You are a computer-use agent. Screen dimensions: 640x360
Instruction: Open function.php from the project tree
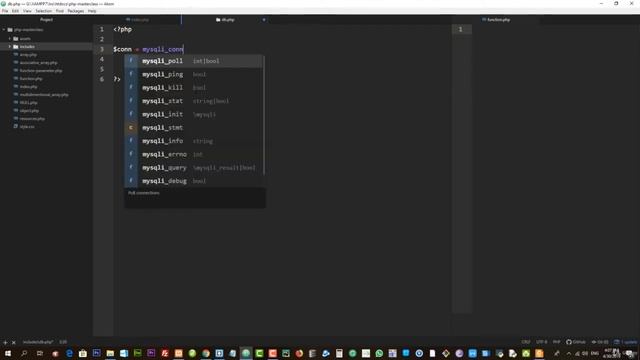[x=31, y=79]
